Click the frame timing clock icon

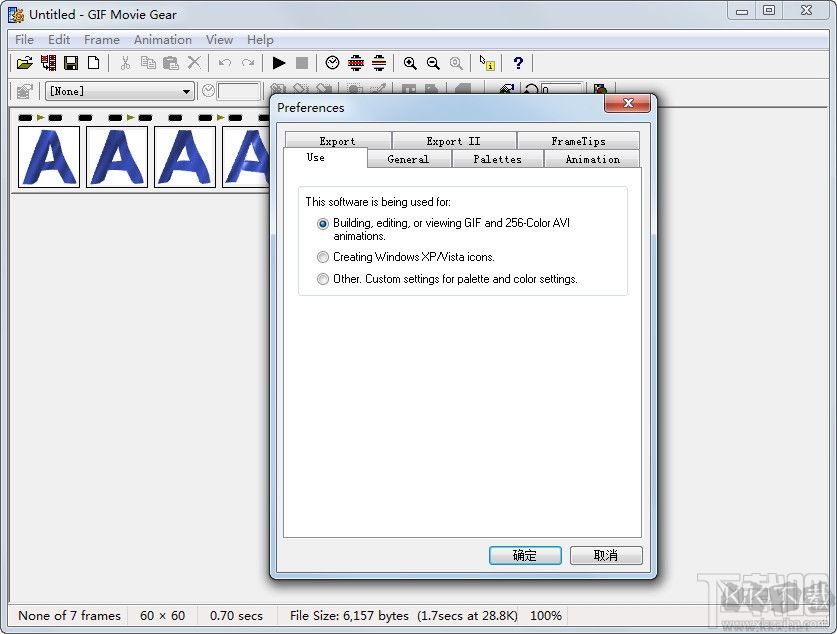point(332,63)
